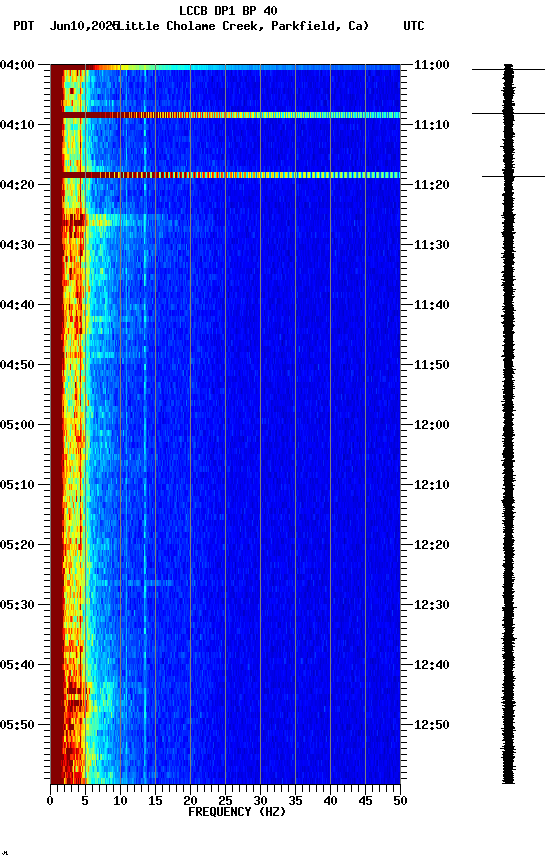Click the 11:20 UTC time label

pos(431,185)
